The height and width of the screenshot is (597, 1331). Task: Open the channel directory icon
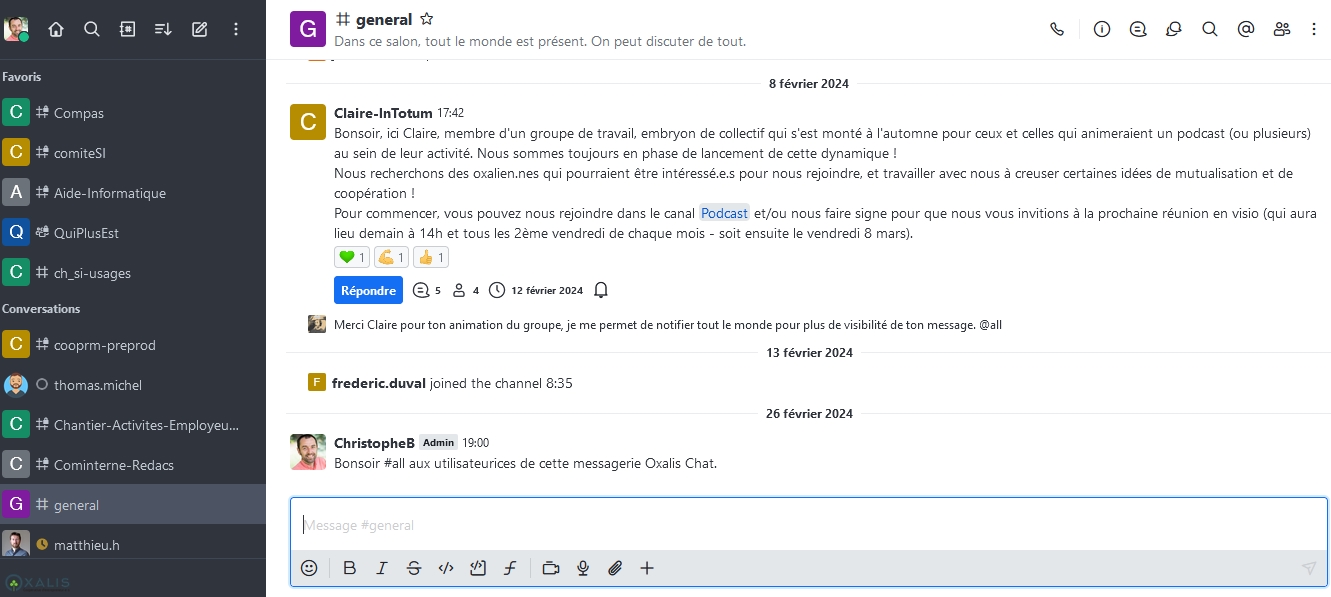pyautogui.click(x=128, y=30)
